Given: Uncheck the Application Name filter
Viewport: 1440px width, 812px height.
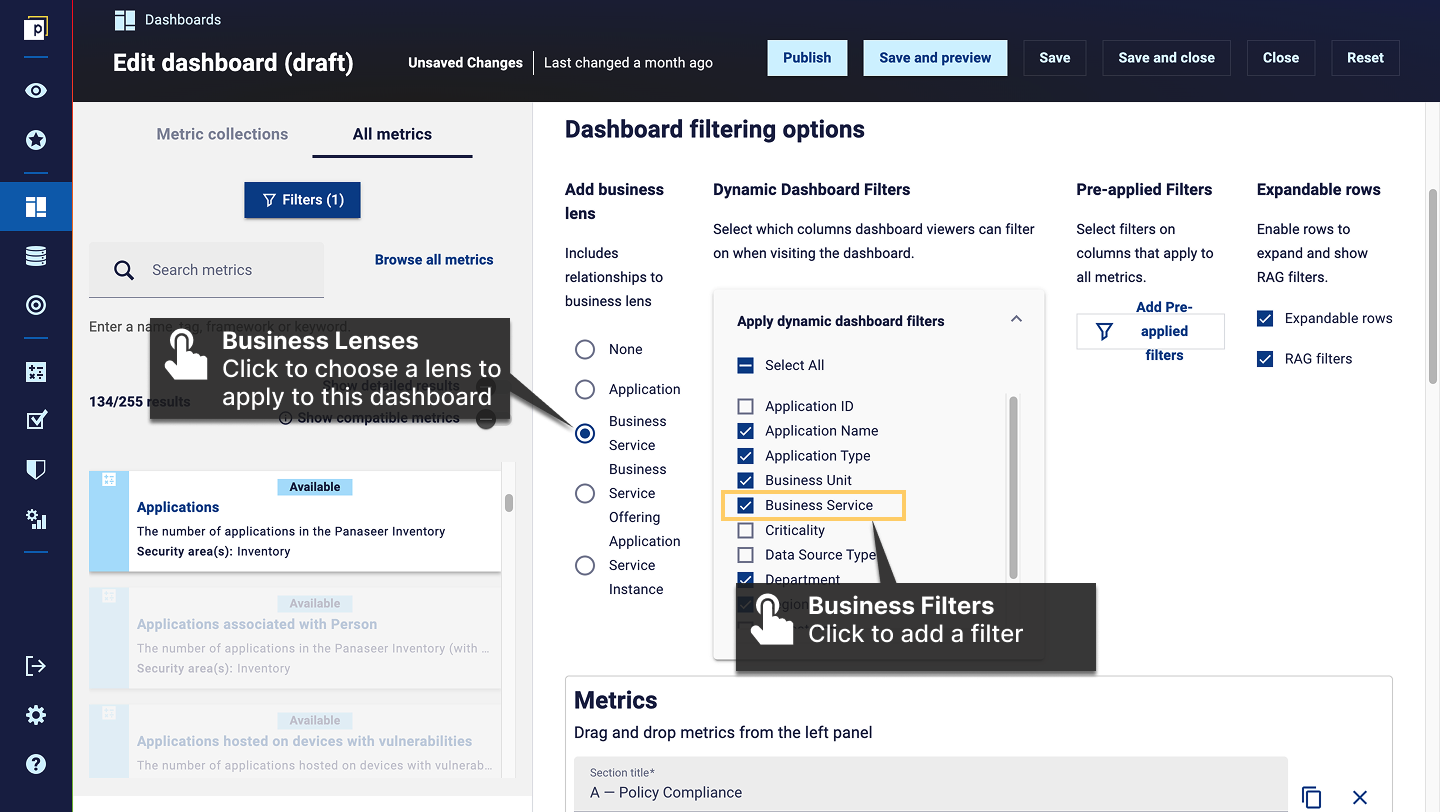Looking at the screenshot, I should 745,431.
